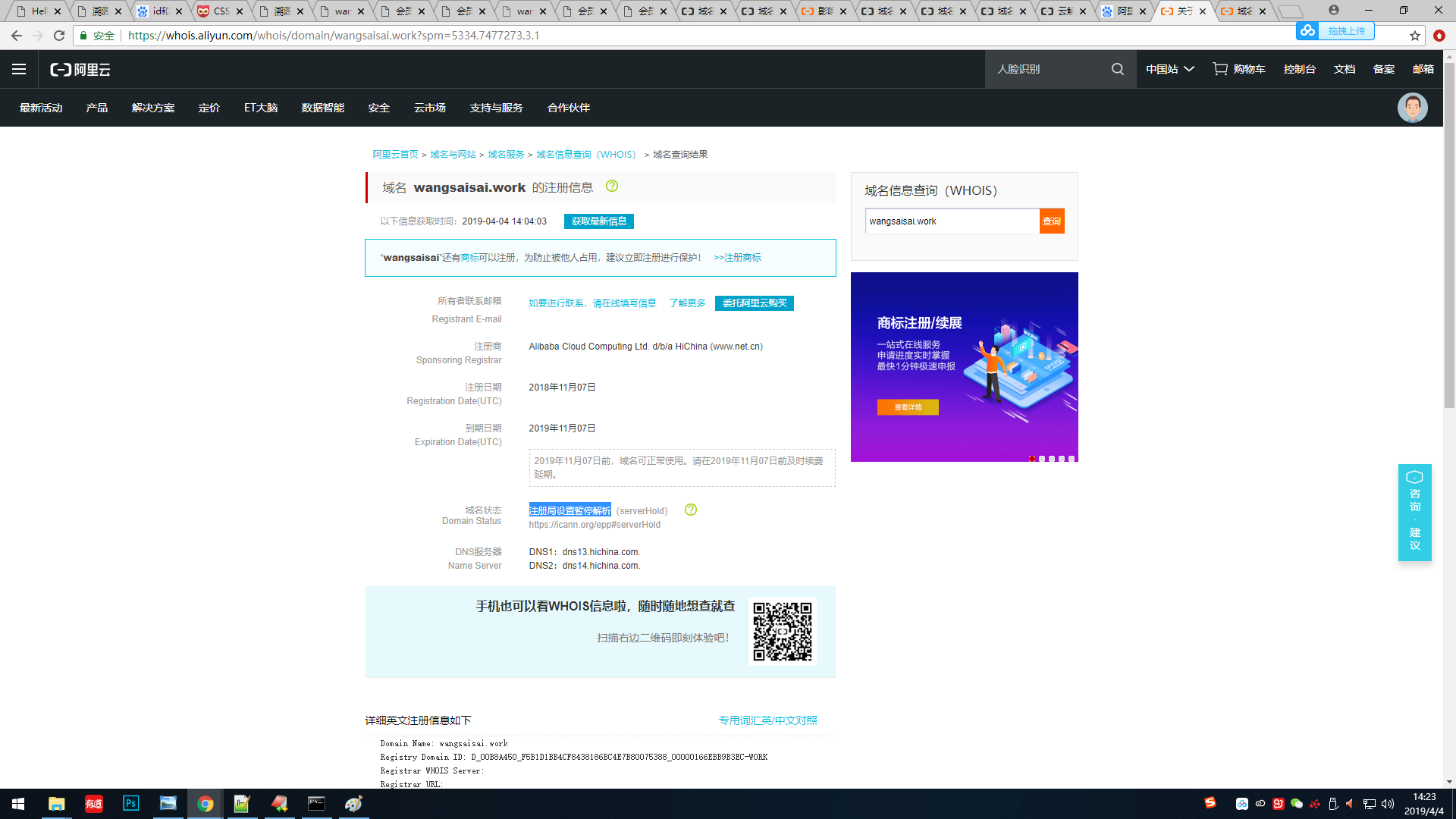This screenshot has width=1456, height=819.
Task: Click the volume icon in system tray
Action: tap(1388, 804)
